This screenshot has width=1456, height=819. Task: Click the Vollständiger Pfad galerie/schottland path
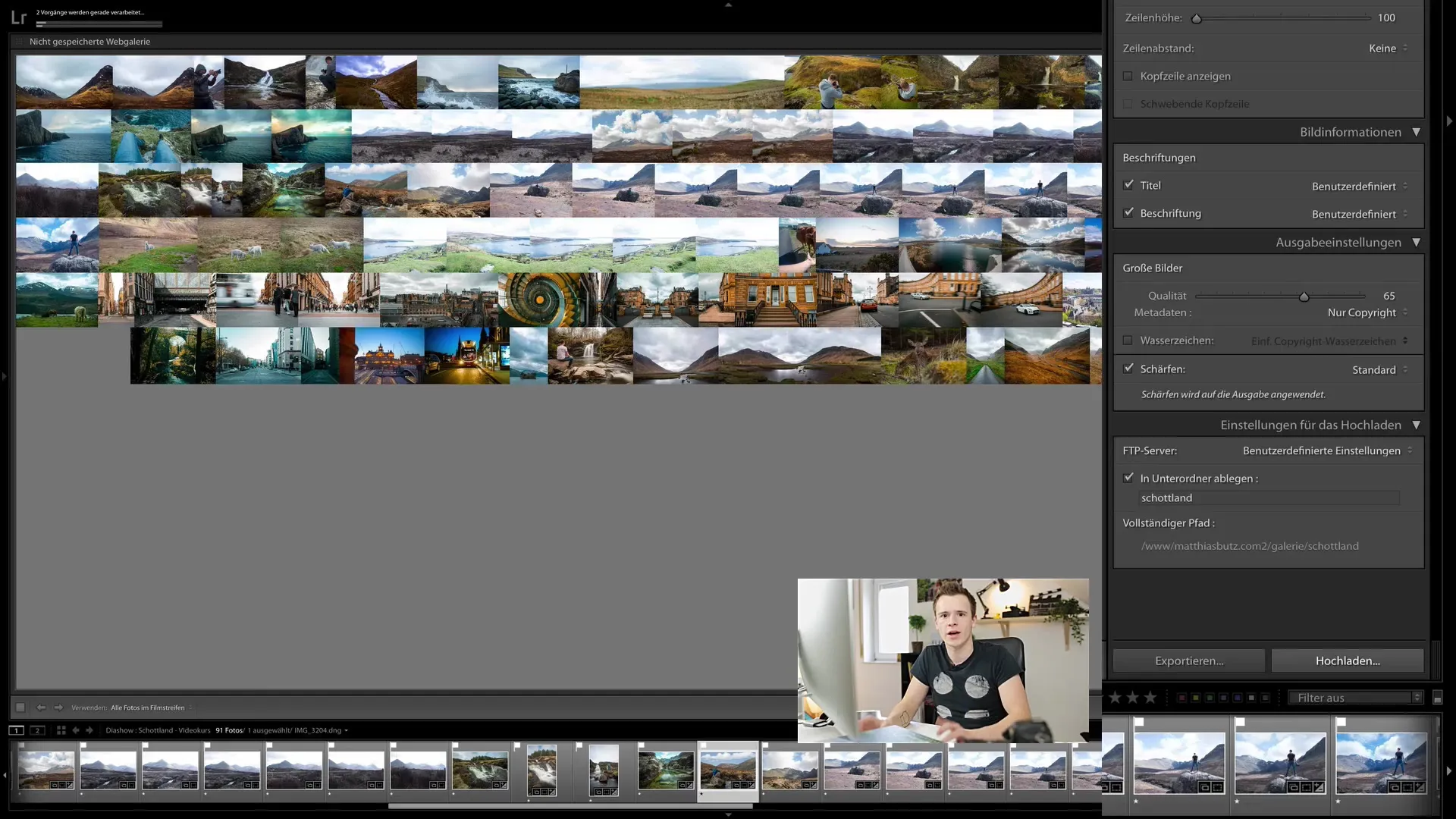pyautogui.click(x=1250, y=546)
